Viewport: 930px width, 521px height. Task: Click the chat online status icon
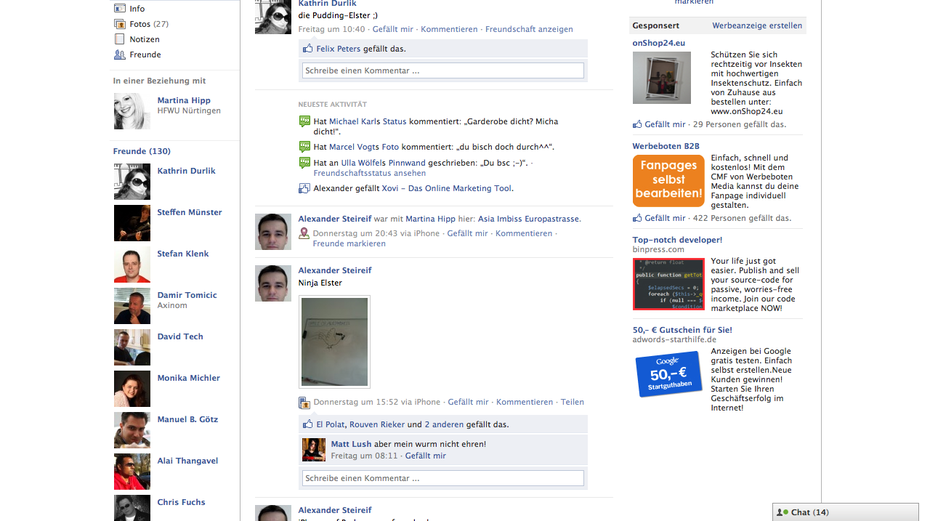coord(782,512)
